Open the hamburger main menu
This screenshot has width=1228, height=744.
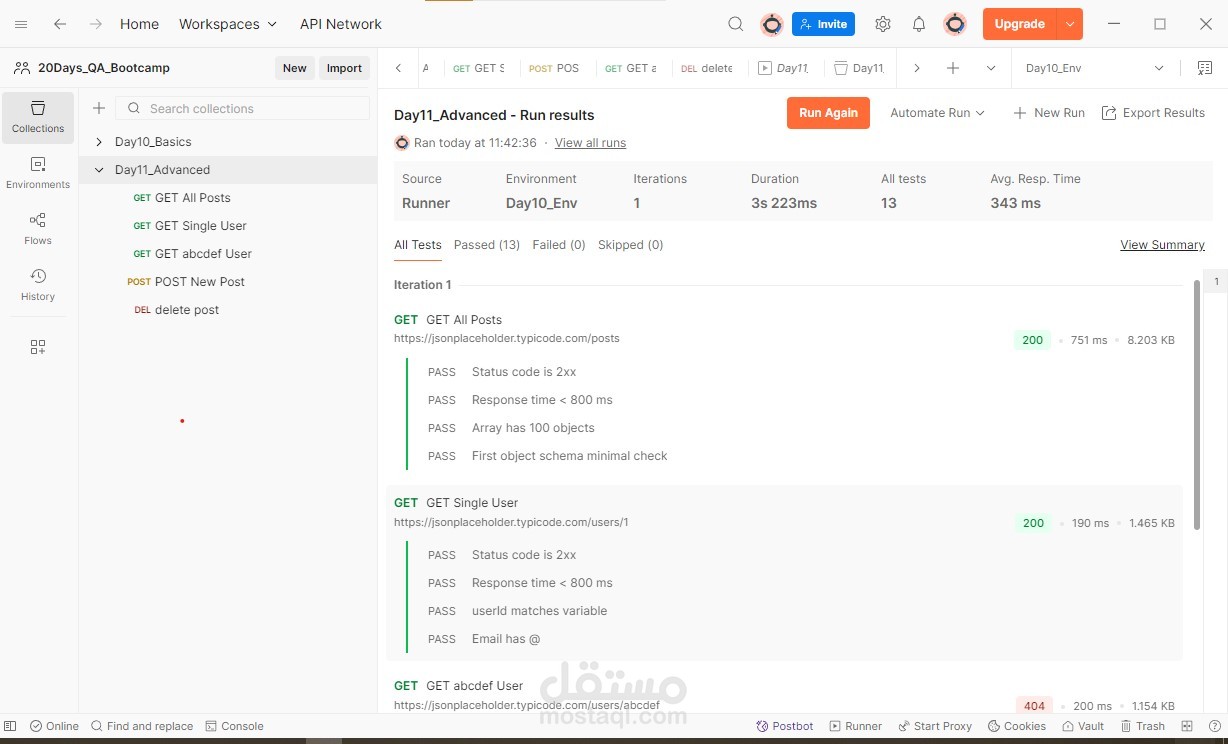point(21,24)
